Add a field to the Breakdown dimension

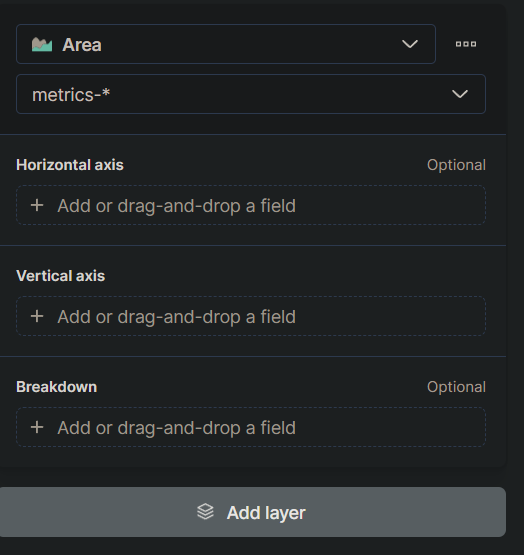click(x=251, y=427)
